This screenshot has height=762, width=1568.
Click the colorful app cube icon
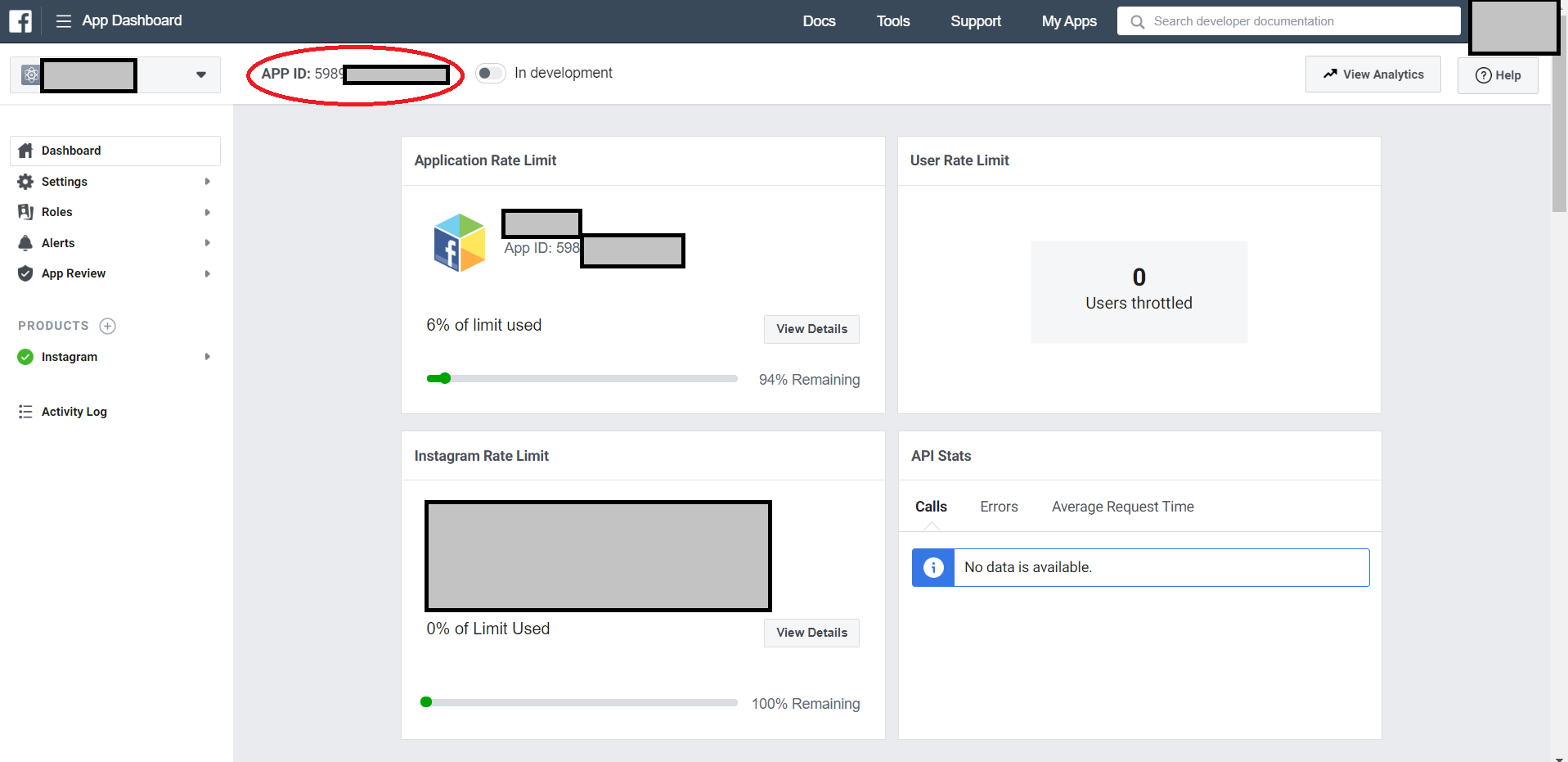point(459,242)
